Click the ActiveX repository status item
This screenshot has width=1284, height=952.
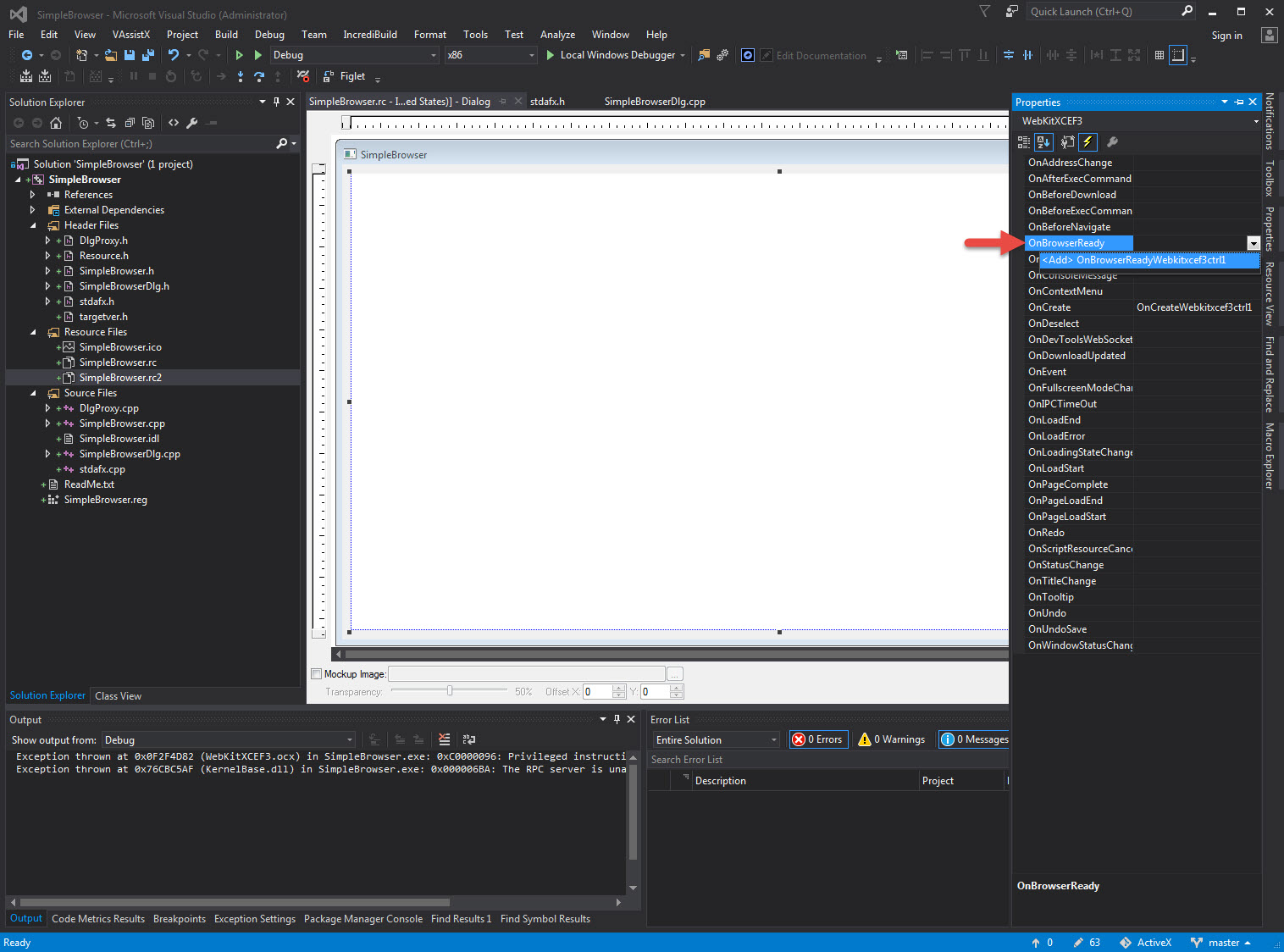point(1146,943)
